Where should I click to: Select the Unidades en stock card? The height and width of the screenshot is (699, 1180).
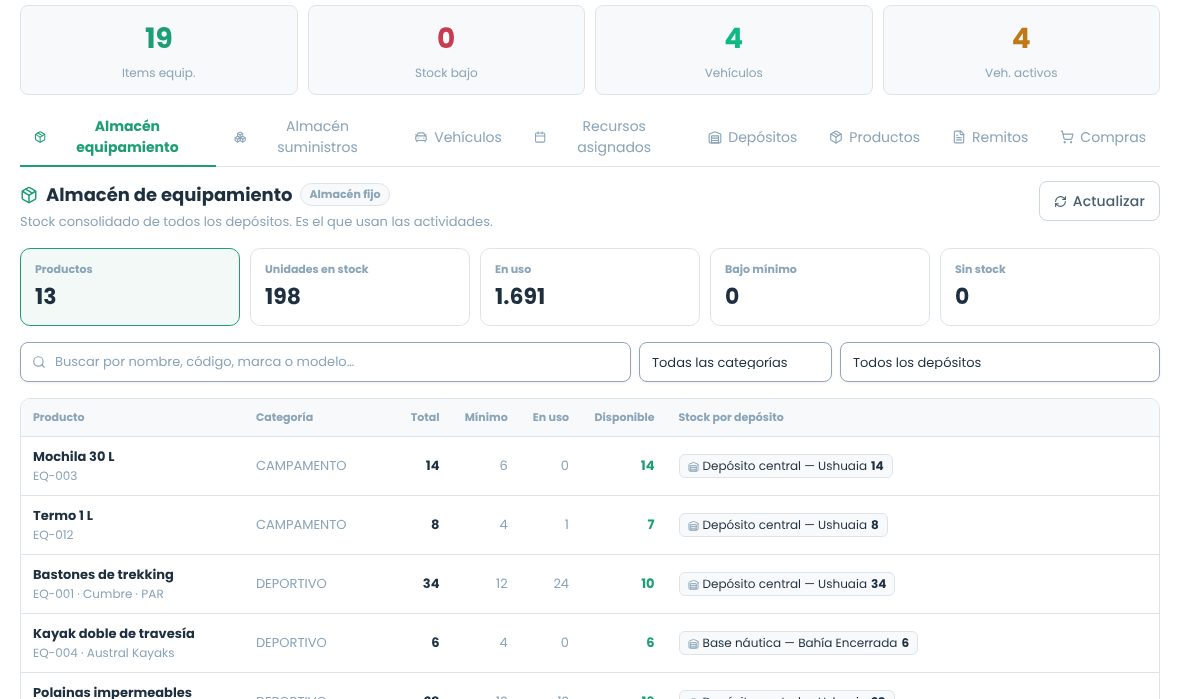pyautogui.click(x=360, y=287)
